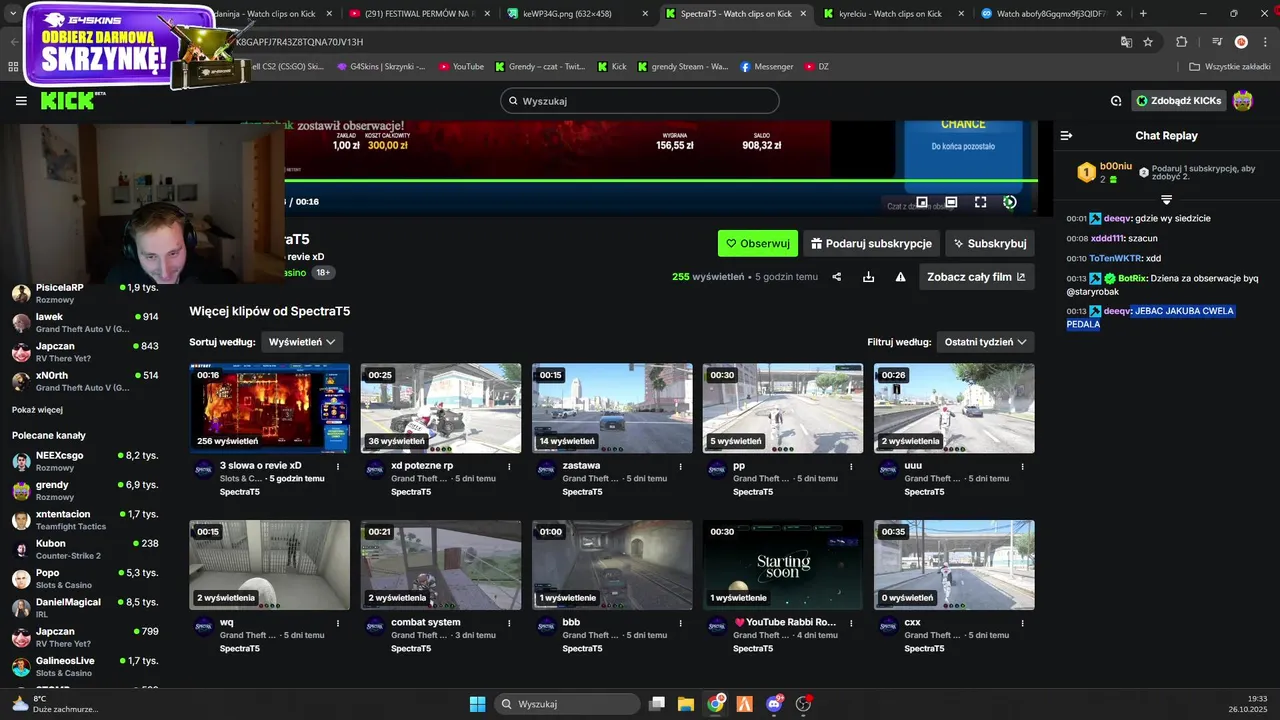Open OBS from the taskbar

pyautogui.click(x=804, y=704)
